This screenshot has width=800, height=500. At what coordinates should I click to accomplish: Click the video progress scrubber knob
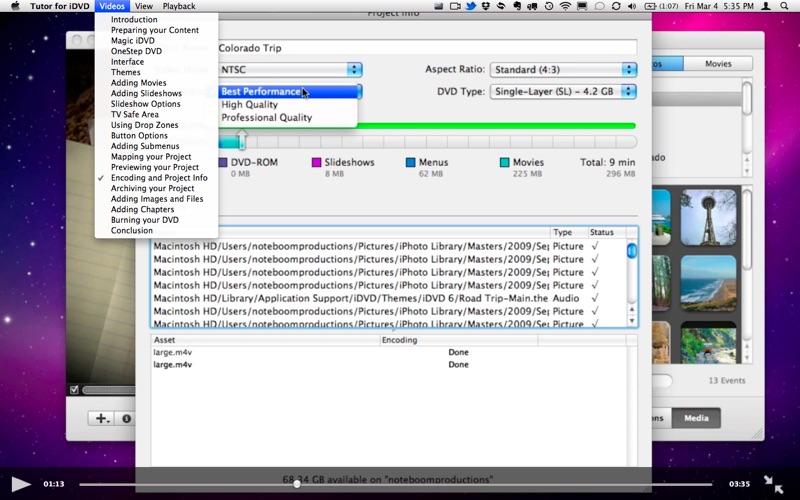[x=297, y=484]
